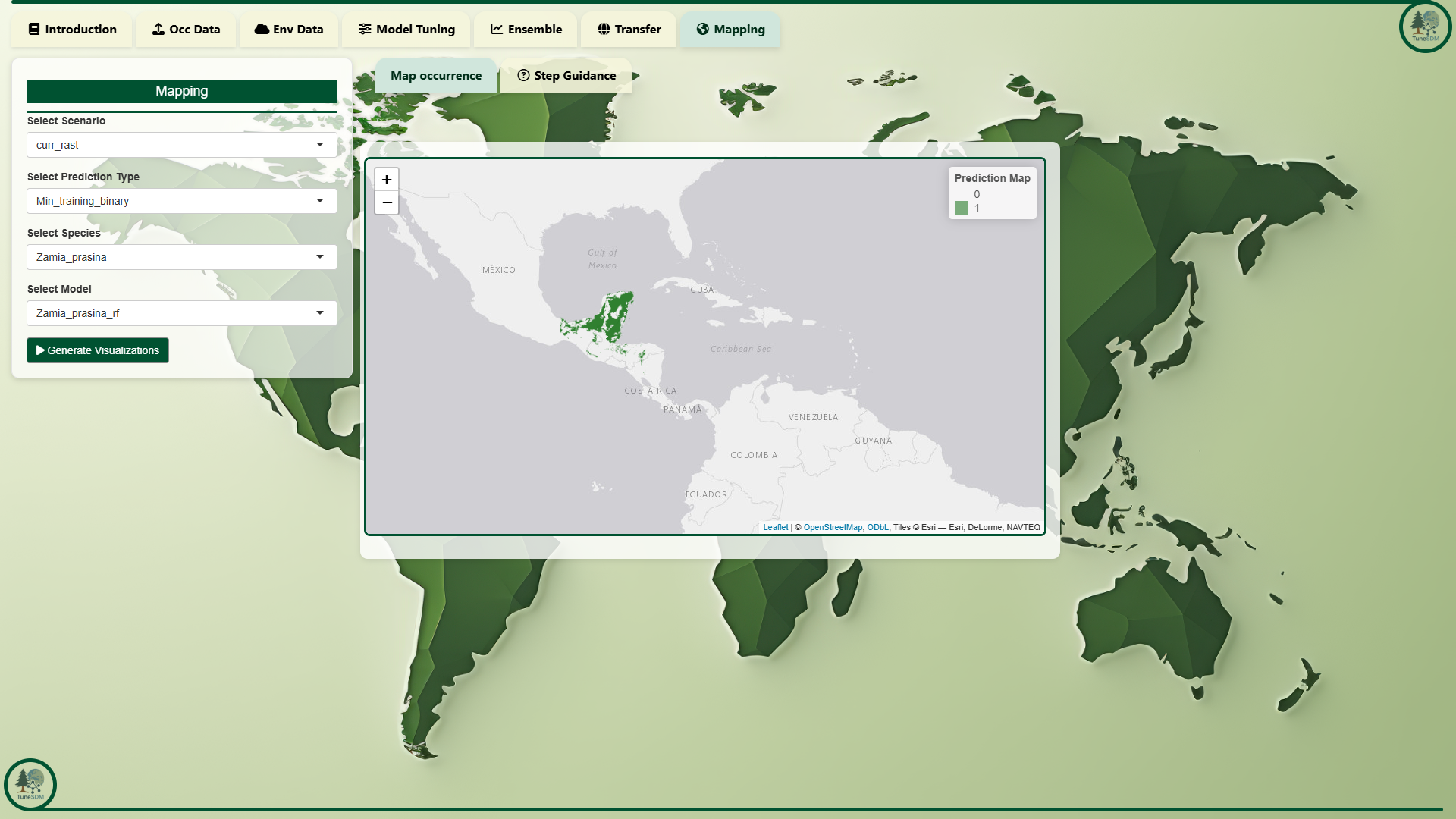
Task: Click the arrow icon beside Step Guidance
Action: click(635, 76)
